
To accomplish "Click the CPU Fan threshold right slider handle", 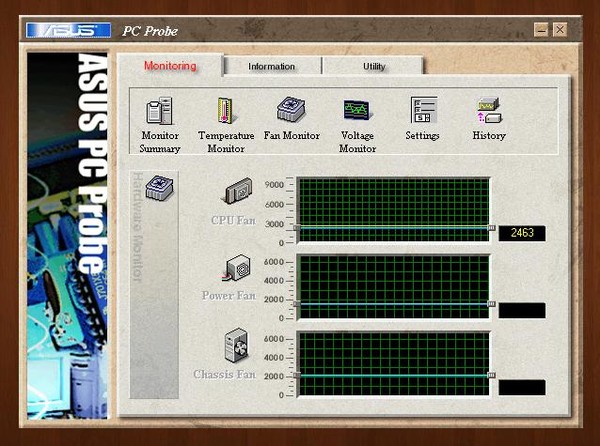I will 492,228.
